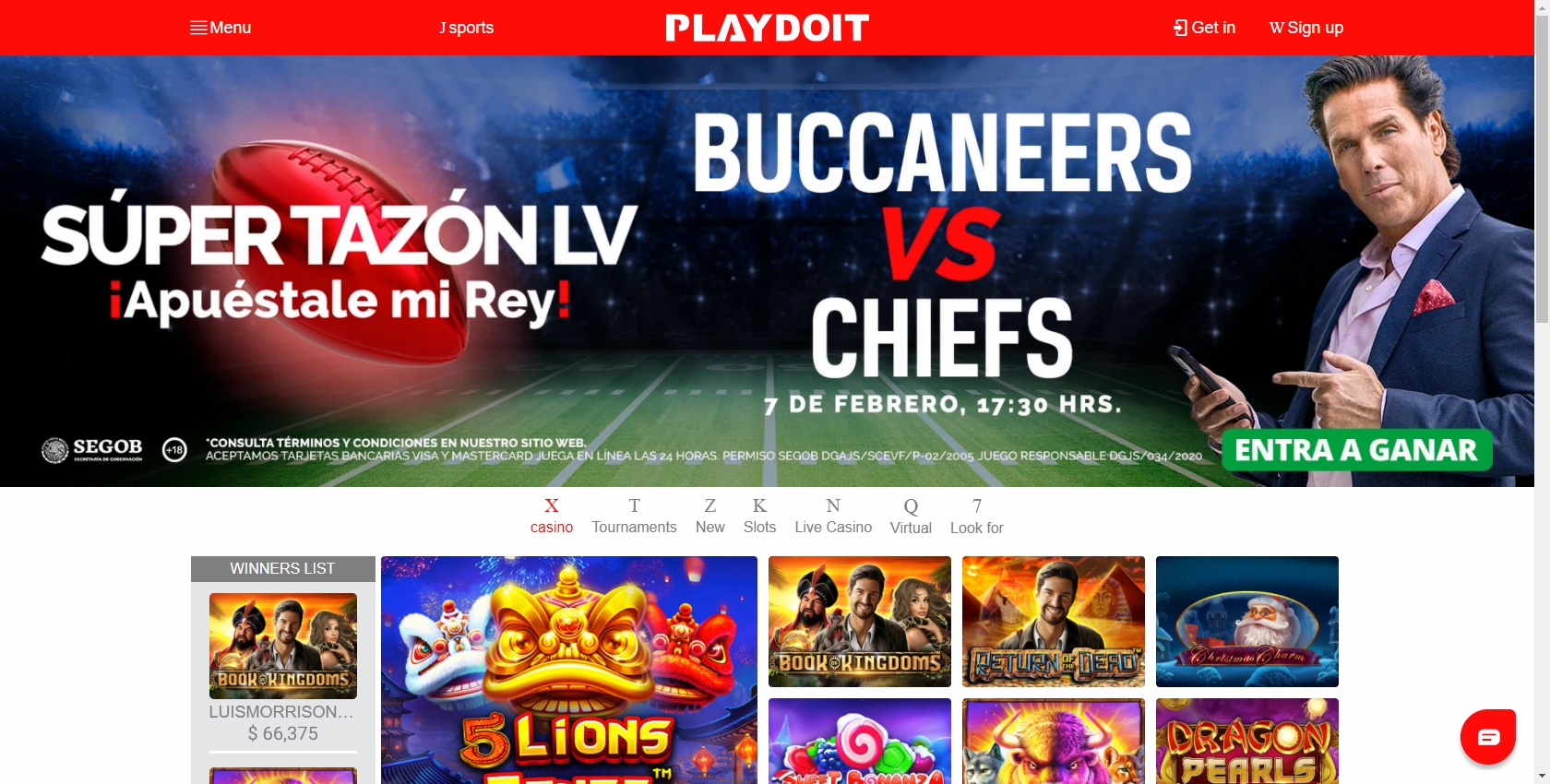Click the PLAYDOIT logo
This screenshot has width=1550, height=784.
768,28
